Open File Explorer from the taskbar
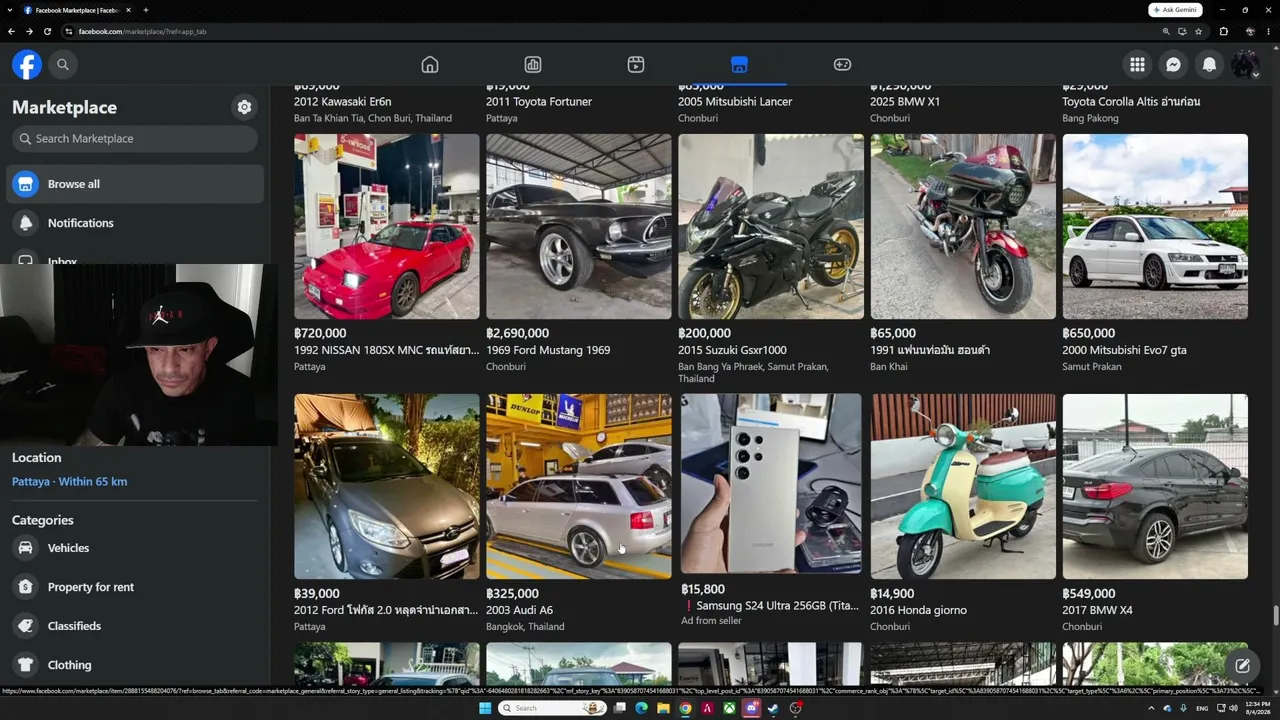This screenshot has width=1280, height=720. (663, 708)
